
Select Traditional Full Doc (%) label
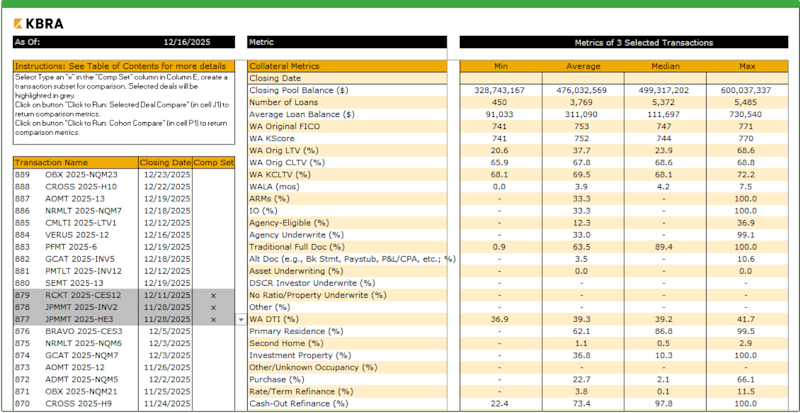pos(298,247)
